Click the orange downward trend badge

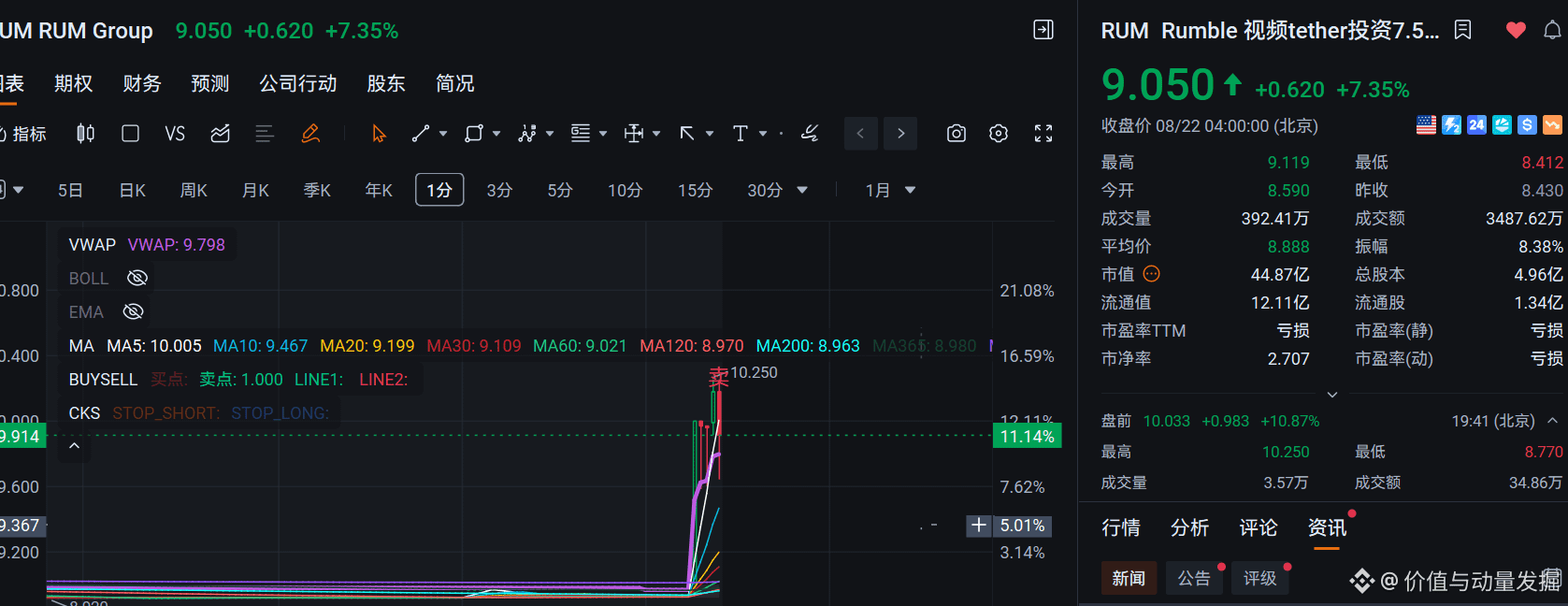(1552, 125)
